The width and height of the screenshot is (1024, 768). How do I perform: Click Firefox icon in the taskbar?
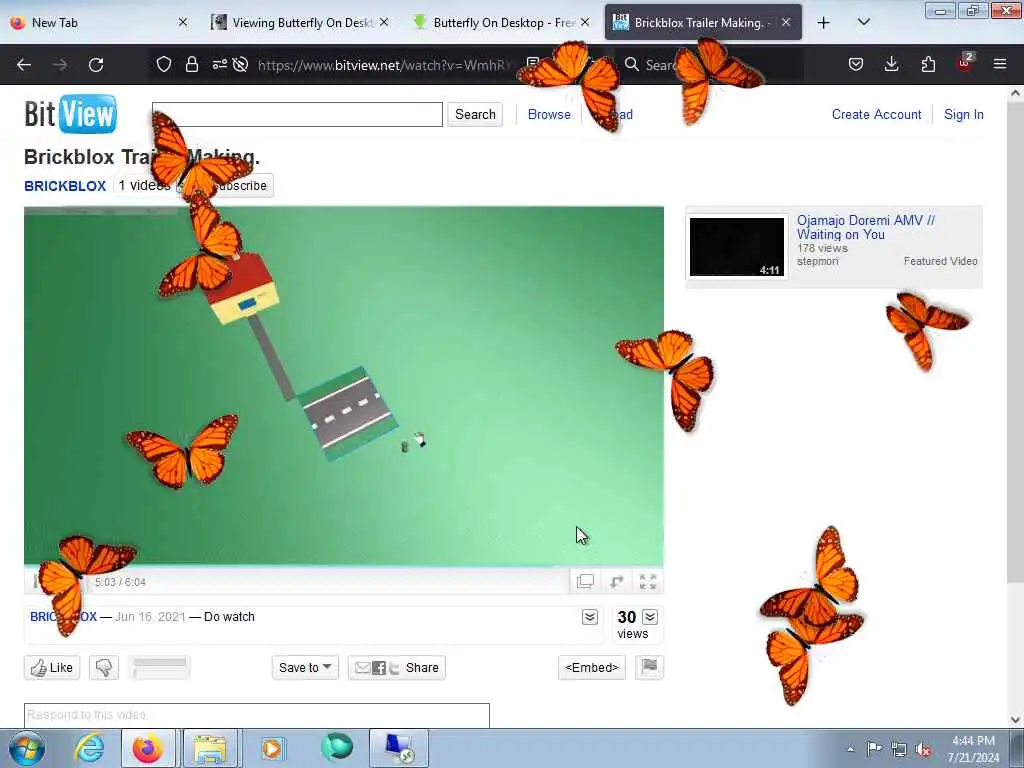coord(148,748)
